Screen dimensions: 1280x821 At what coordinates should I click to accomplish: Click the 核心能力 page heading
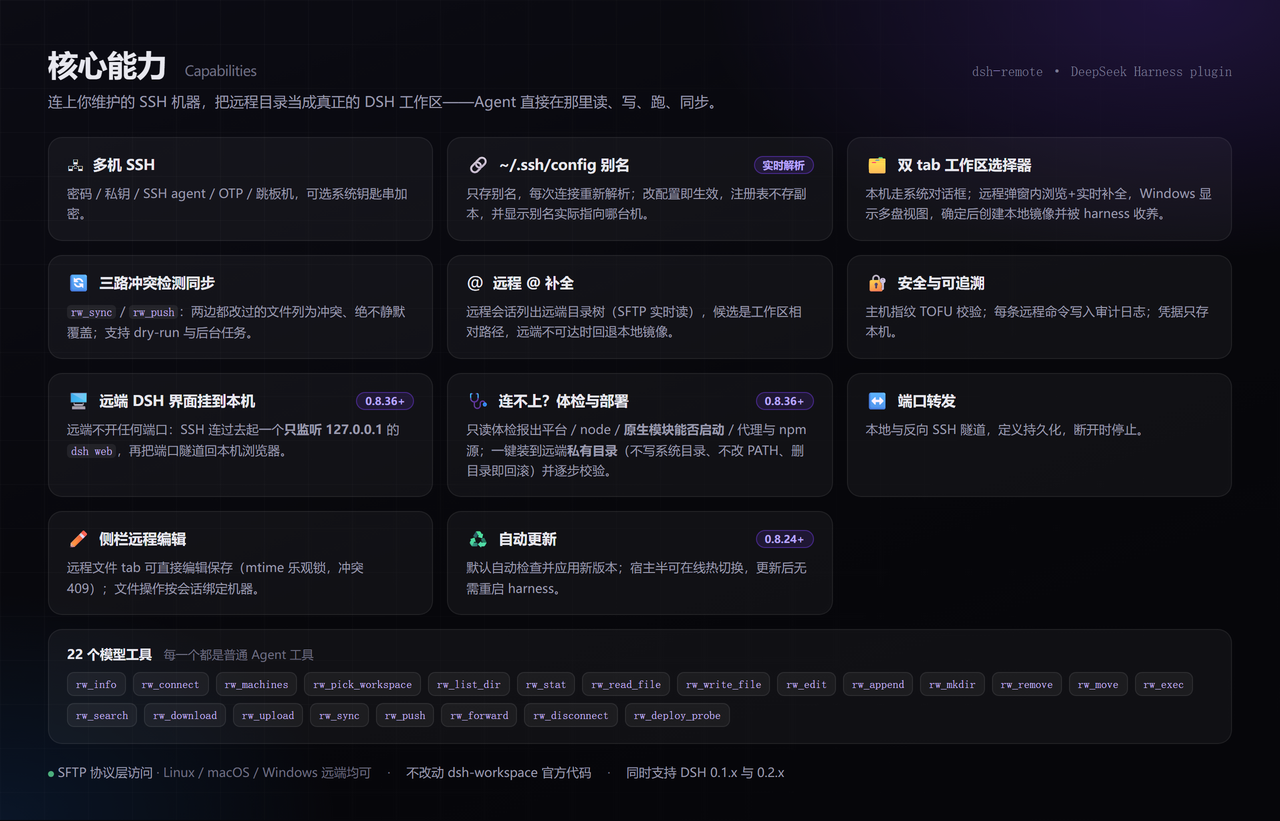click(x=107, y=66)
